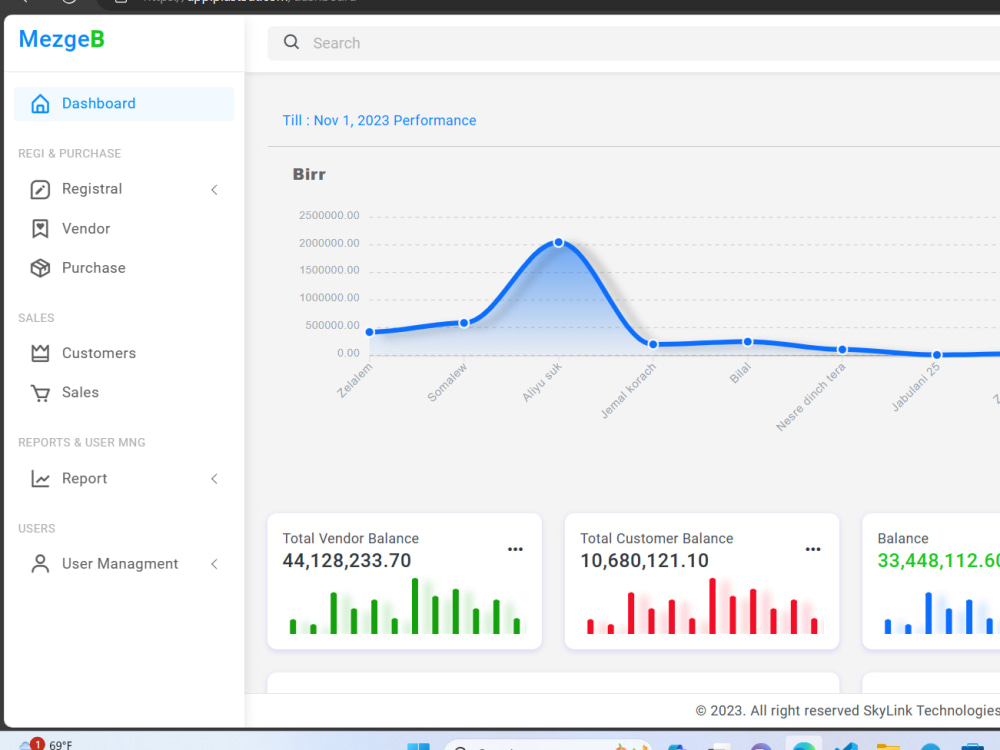
Task: Click the 10,680,121.10 customer balance value
Action: click(x=644, y=561)
